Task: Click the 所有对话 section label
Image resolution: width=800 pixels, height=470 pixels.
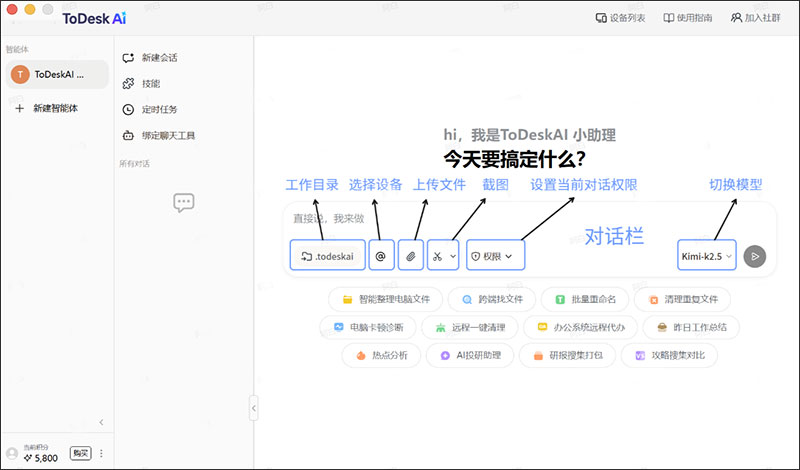Action: click(135, 164)
